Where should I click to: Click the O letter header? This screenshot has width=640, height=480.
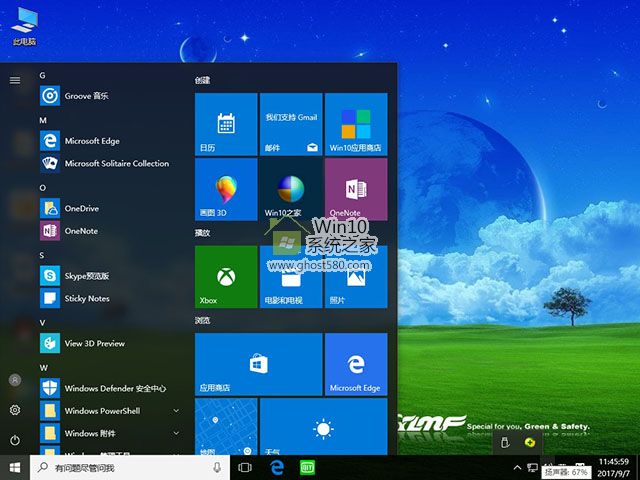point(42,188)
